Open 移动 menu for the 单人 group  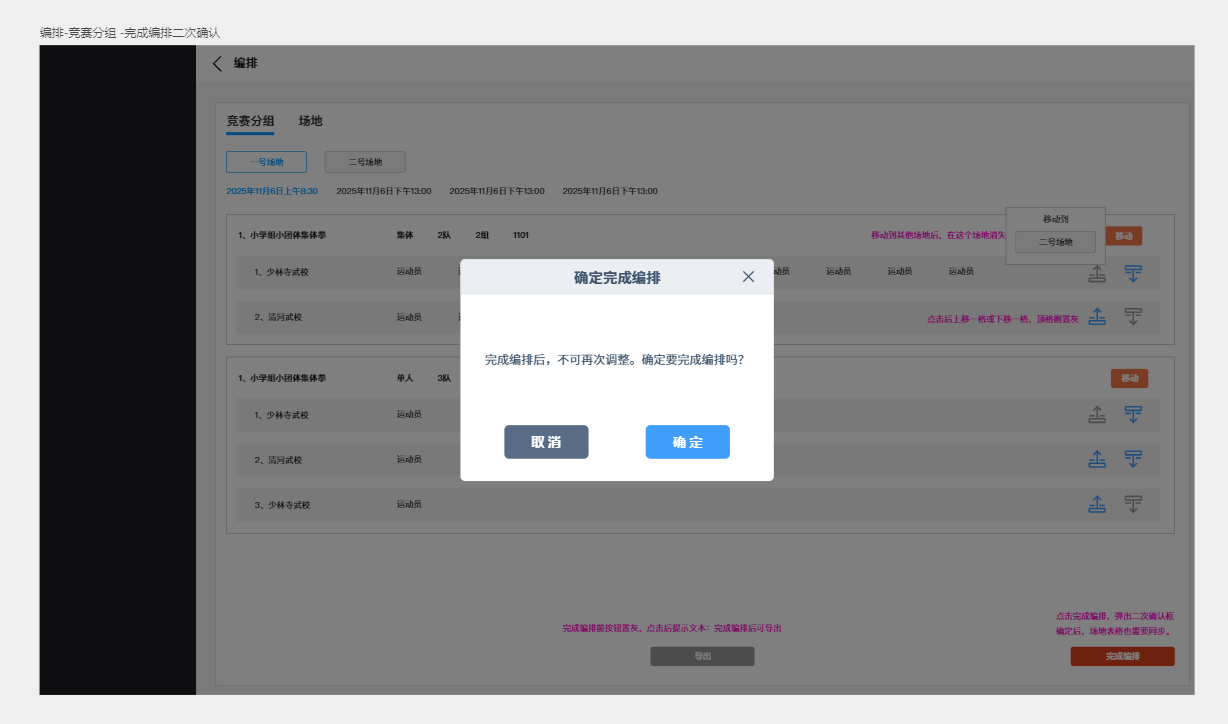(x=1129, y=378)
